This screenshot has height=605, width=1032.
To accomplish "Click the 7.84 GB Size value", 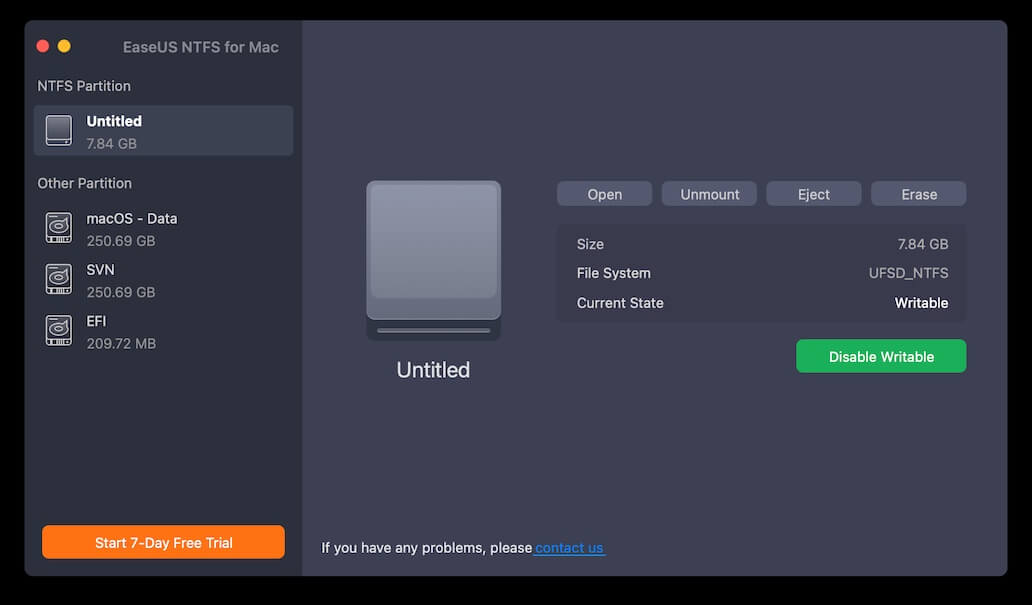I will point(923,244).
